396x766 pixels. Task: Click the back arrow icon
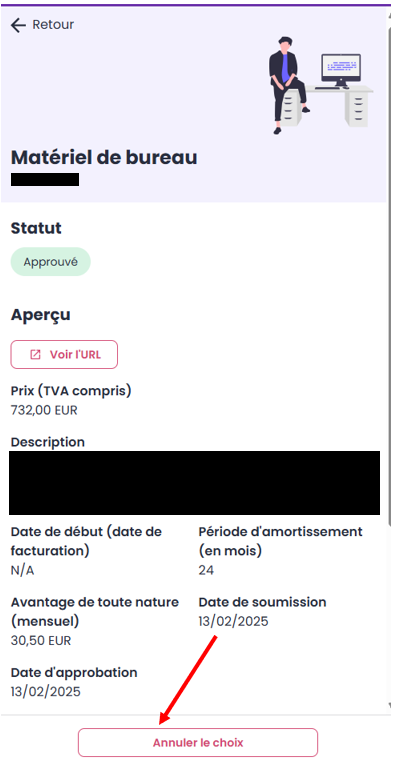coord(18,25)
